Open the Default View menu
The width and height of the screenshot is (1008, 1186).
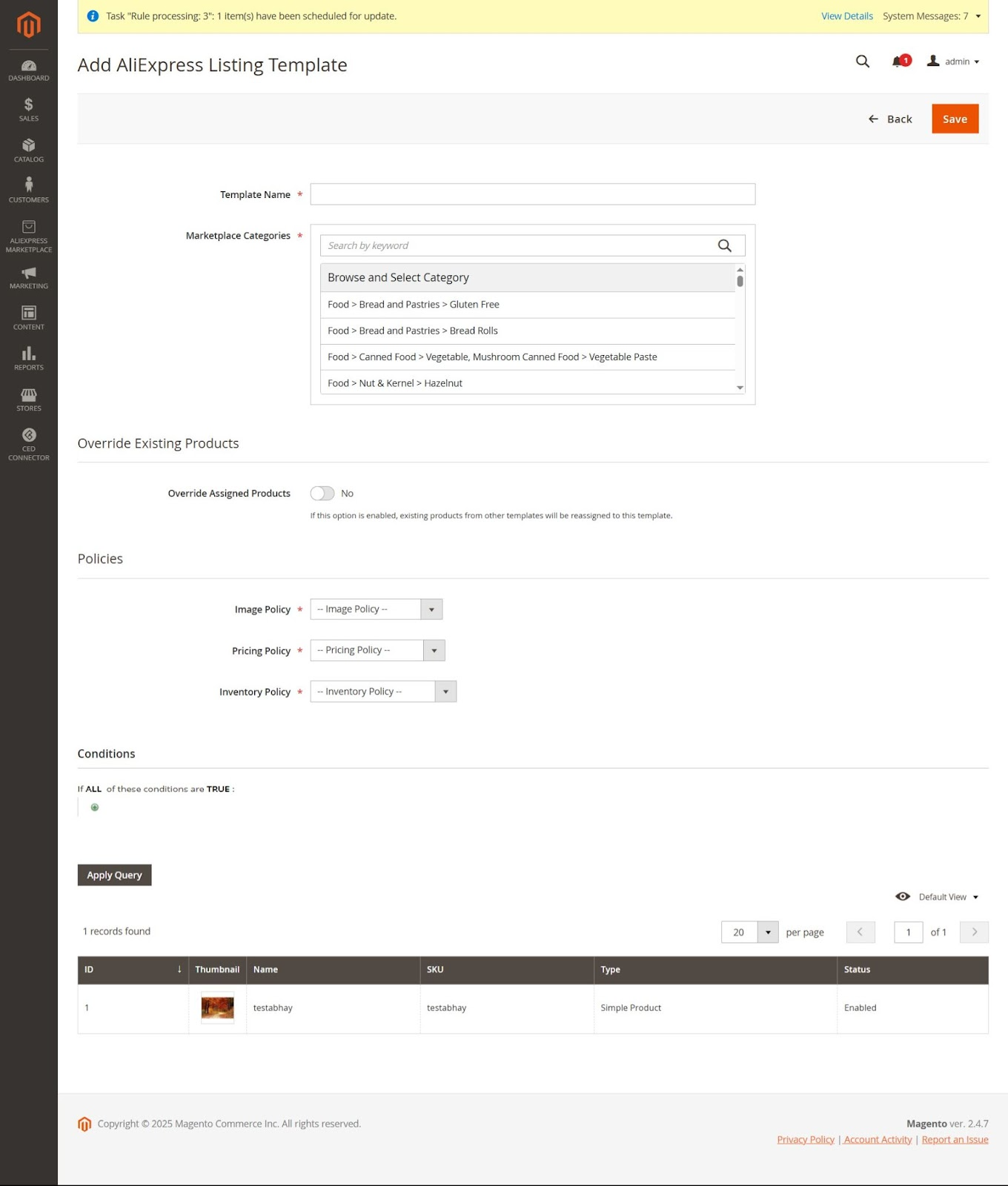(938, 897)
